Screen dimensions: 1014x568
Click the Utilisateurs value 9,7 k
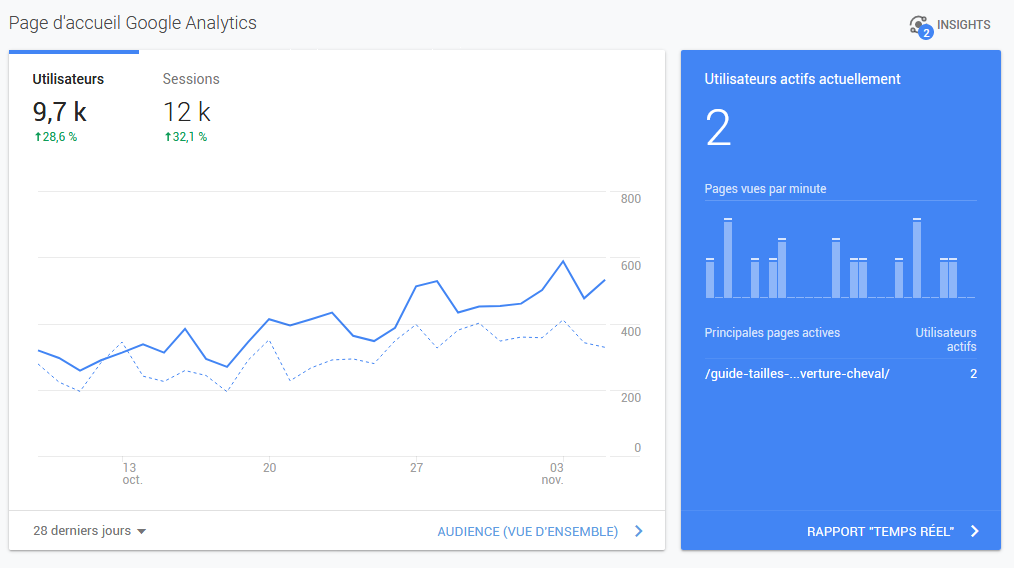pyautogui.click(x=59, y=112)
